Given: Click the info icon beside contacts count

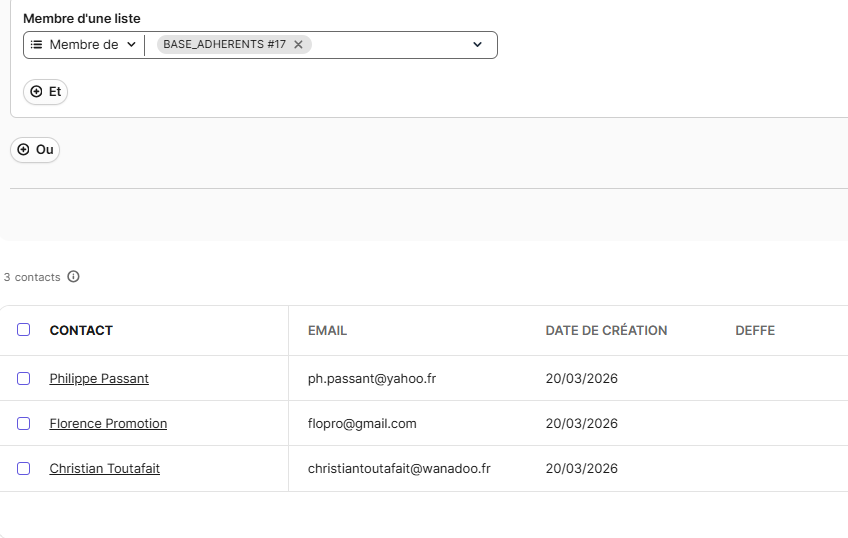Looking at the screenshot, I should tap(73, 277).
